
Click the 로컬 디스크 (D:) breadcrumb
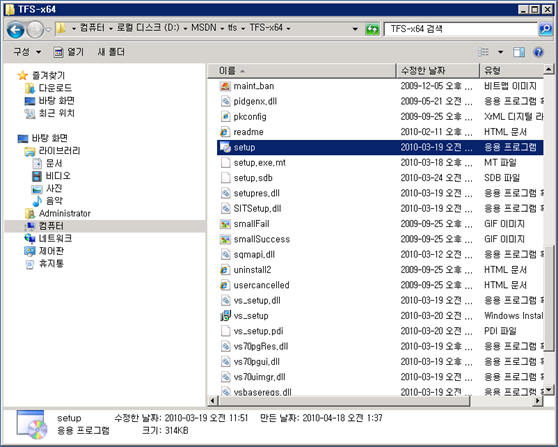point(148,27)
